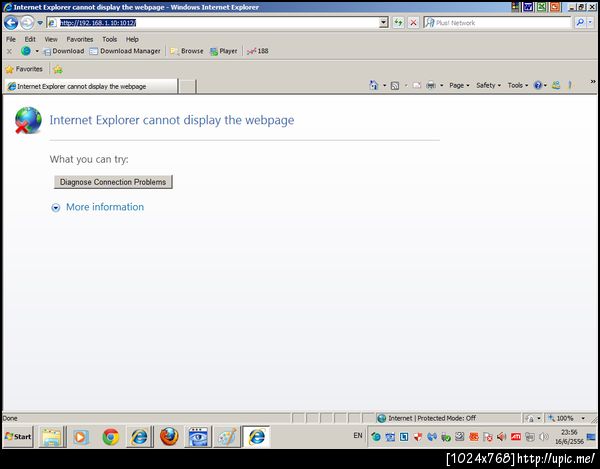This screenshot has height=469, width=600.
Task: Click Internet Protected Mode status zone
Action: [432, 418]
